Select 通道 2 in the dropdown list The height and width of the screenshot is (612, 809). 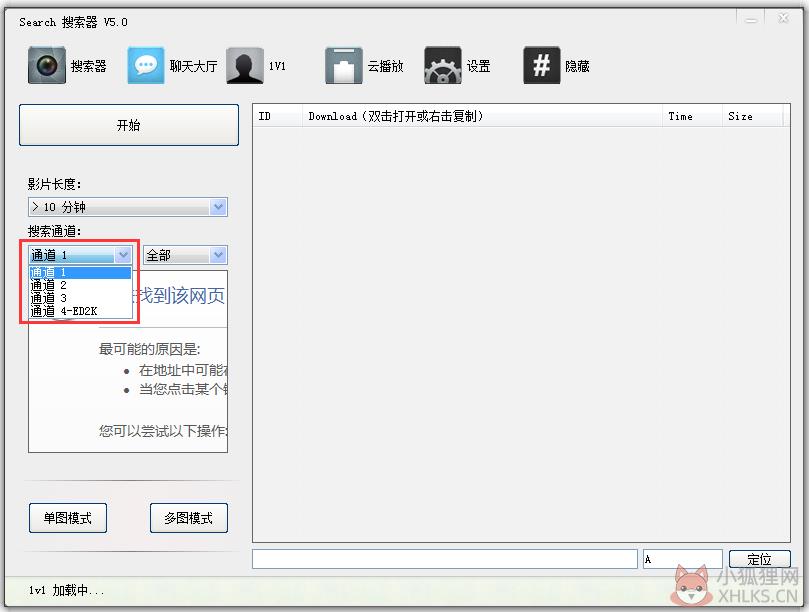(80, 285)
